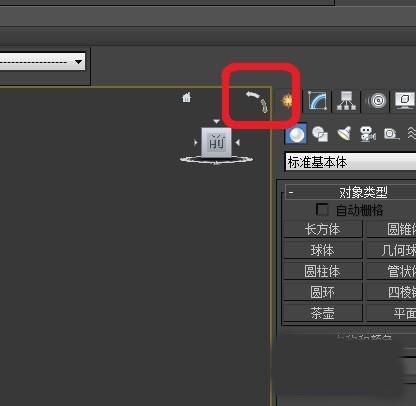Select the Shapes category icon
Screen dimensions: 419x406
coord(320,134)
